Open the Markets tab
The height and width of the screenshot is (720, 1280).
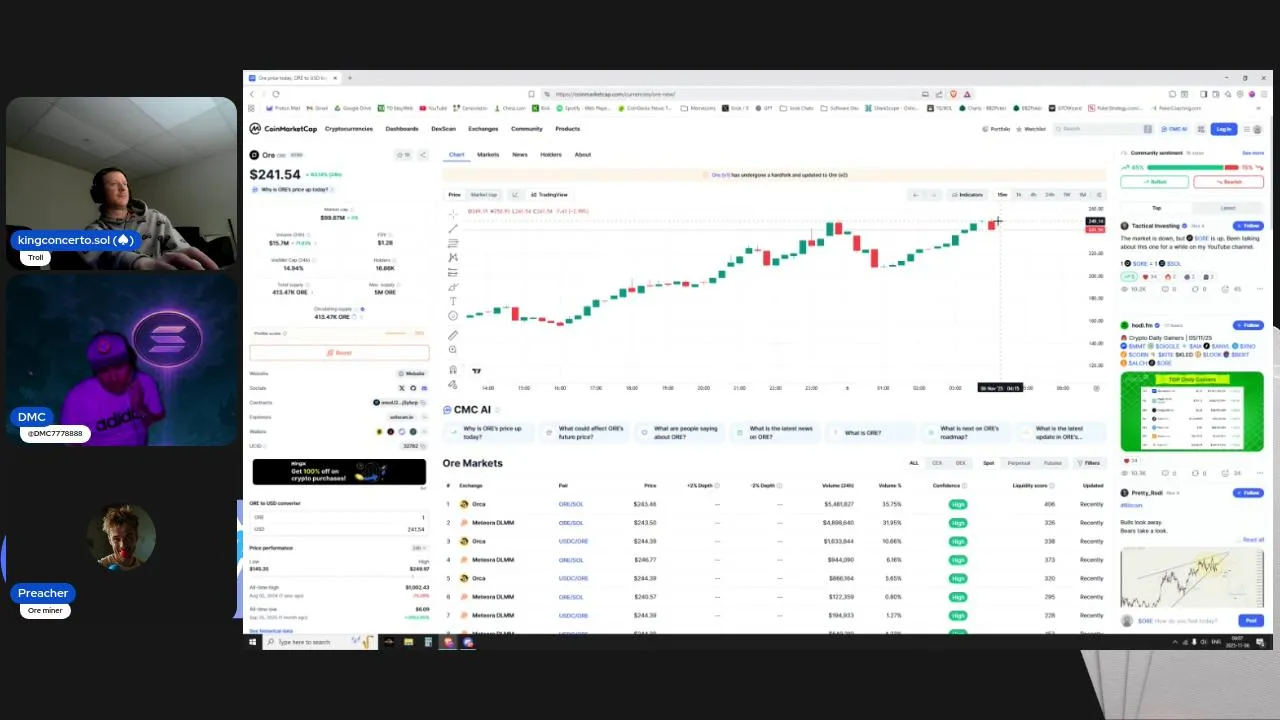488,155
